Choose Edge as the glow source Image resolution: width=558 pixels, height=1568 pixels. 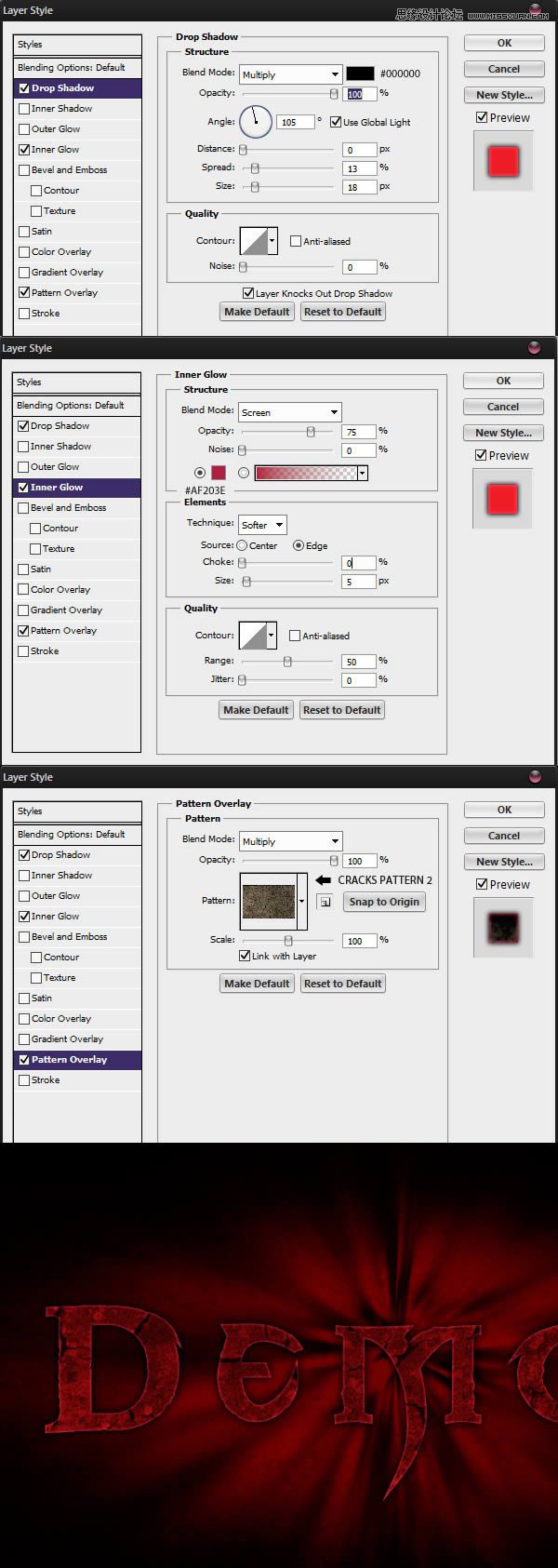pyautogui.click(x=299, y=545)
